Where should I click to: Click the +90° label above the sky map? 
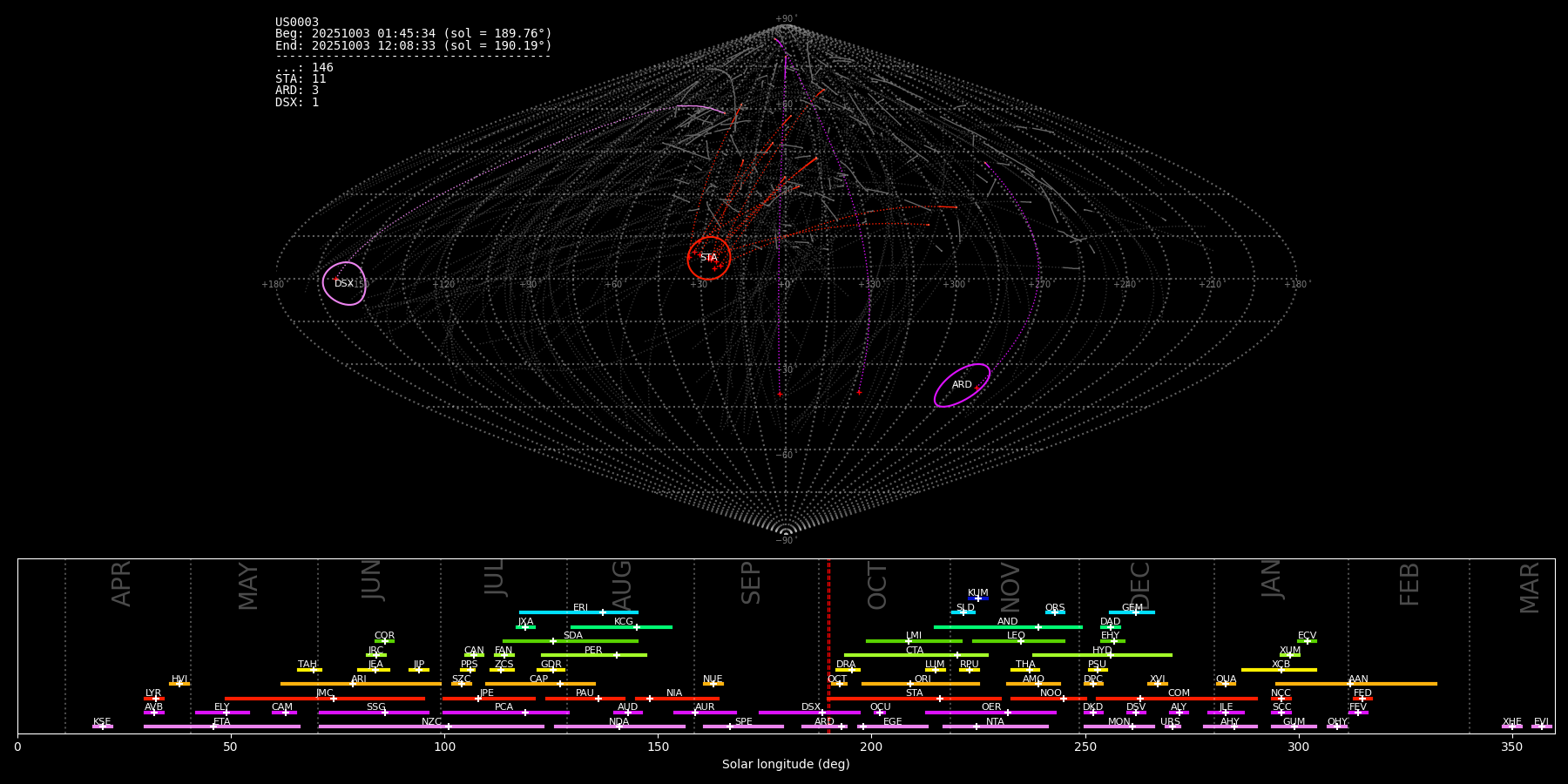786,19
